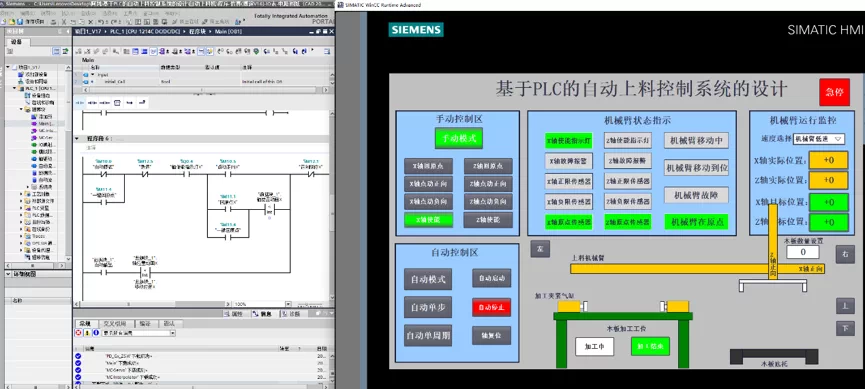Collapse project tree with arrow icon

[x=68, y=31]
